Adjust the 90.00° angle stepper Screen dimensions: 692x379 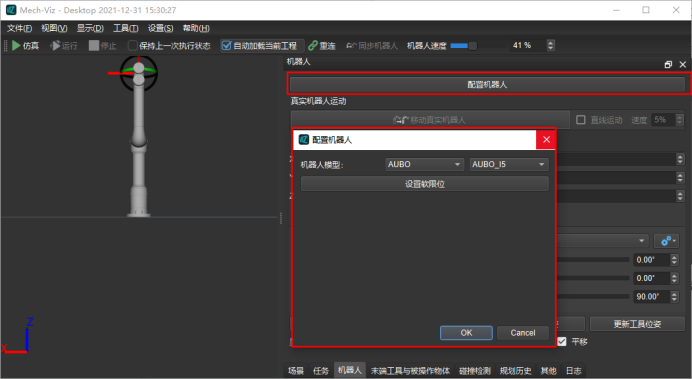tap(674, 296)
